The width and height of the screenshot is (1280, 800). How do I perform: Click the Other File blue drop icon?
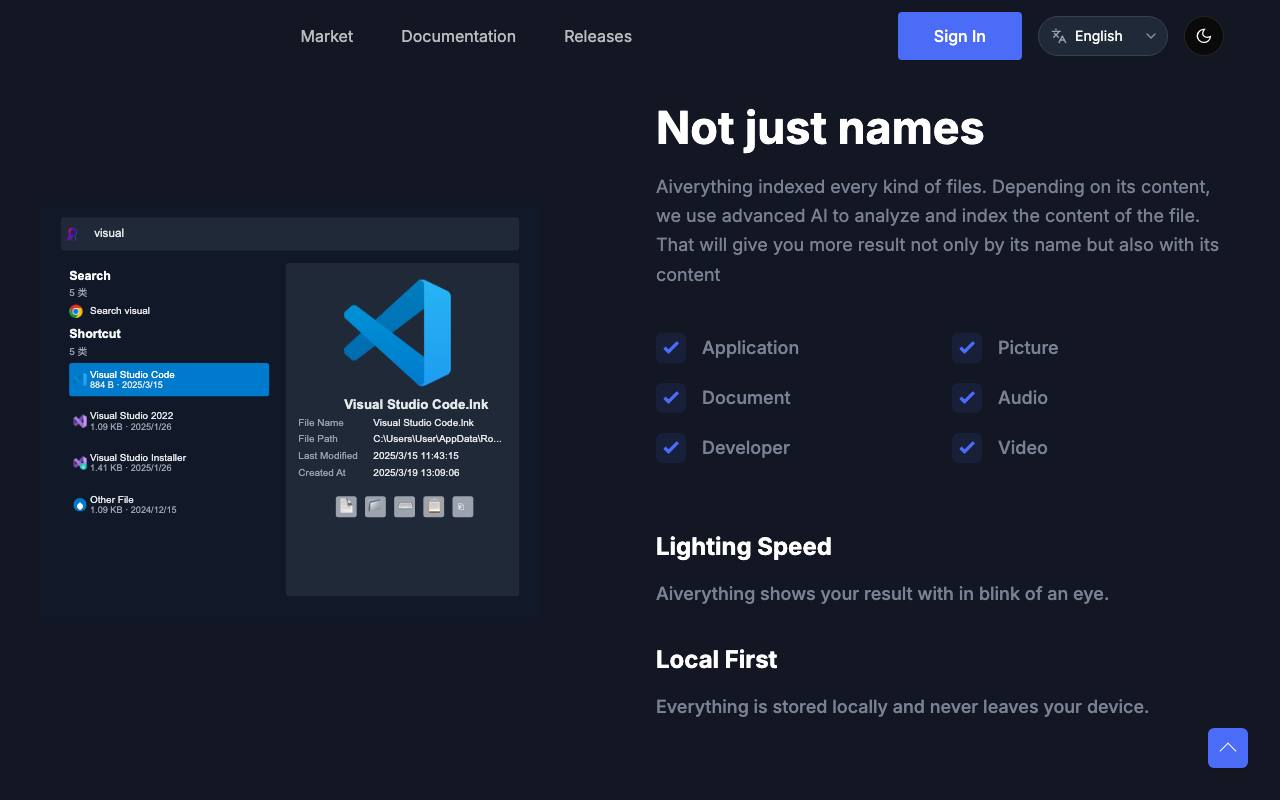coord(79,505)
